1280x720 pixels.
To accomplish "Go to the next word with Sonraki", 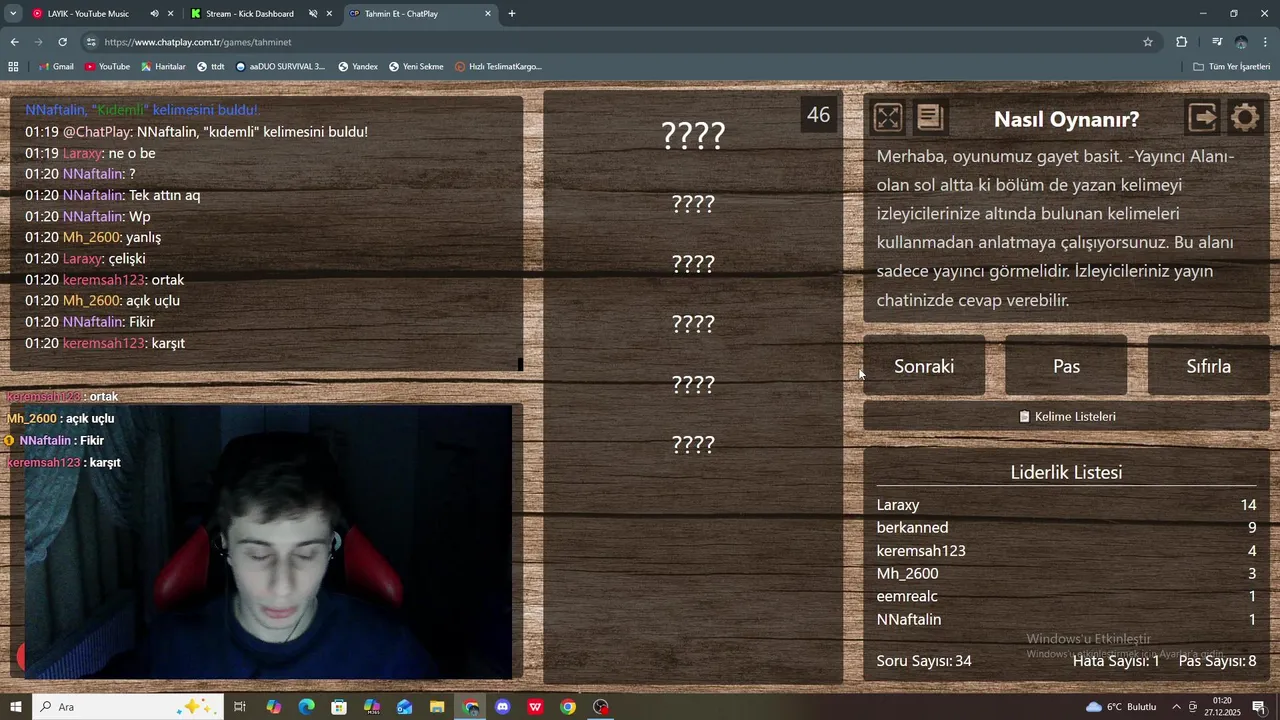I will 924,366.
